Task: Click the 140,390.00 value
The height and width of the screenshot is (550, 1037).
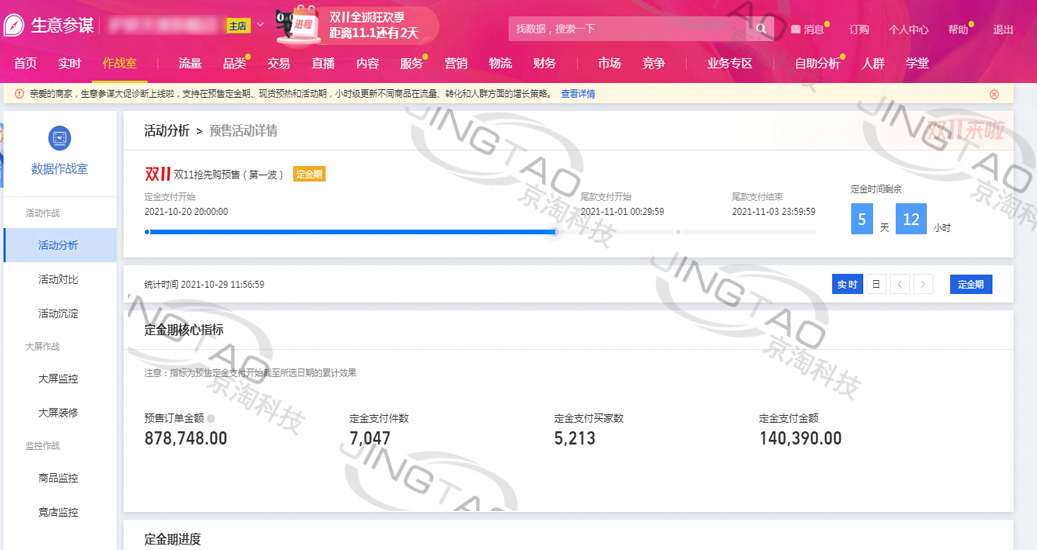Action: [800, 438]
